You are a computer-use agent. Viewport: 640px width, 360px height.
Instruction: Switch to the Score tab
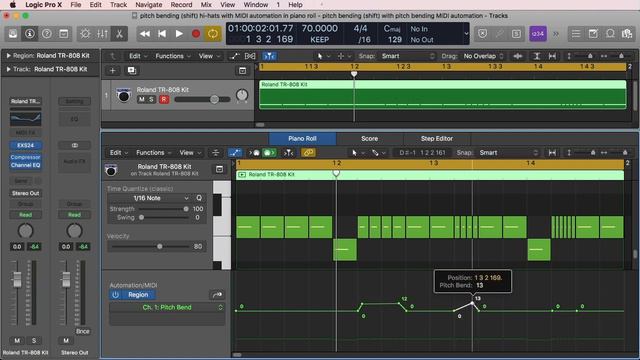click(x=369, y=138)
